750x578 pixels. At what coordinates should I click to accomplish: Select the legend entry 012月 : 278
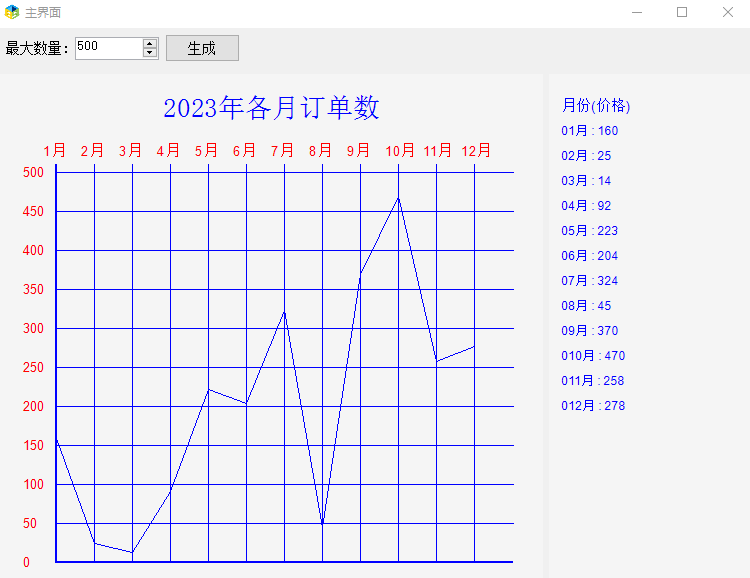click(x=594, y=406)
